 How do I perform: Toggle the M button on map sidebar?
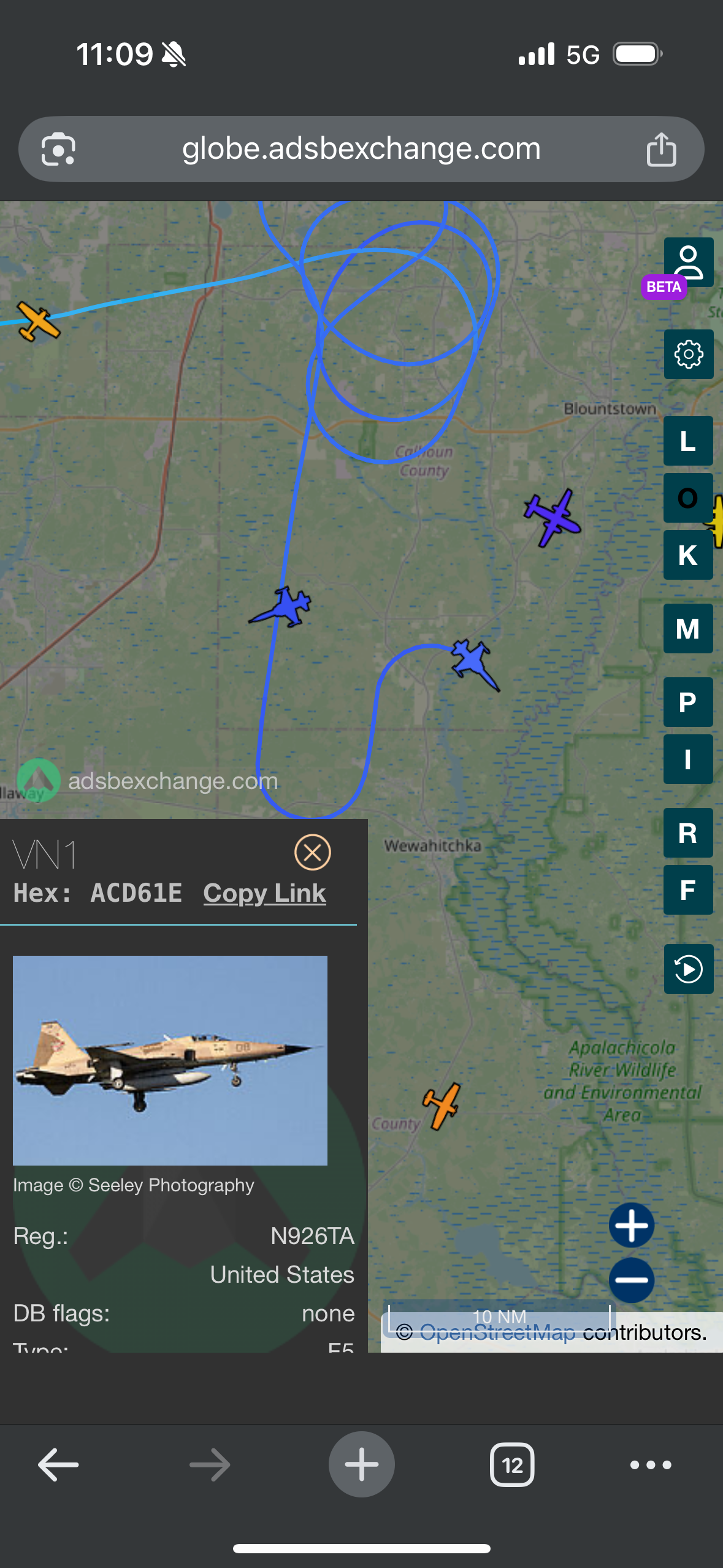coord(688,628)
